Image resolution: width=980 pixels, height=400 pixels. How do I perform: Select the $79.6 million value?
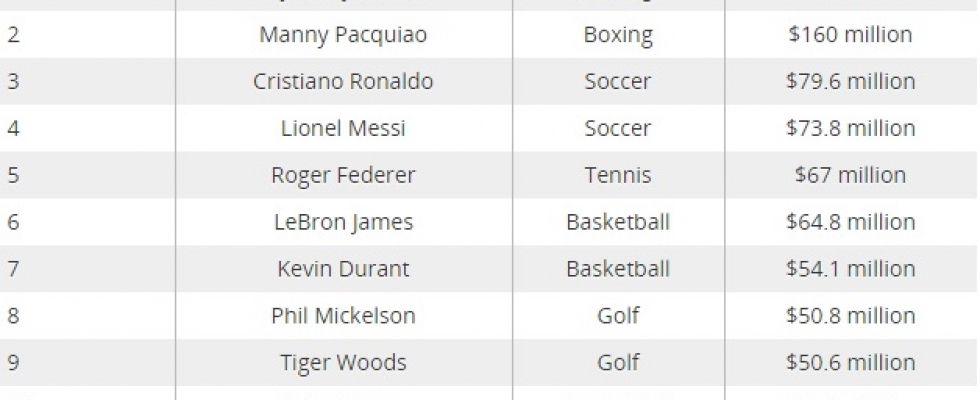[x=850, y=82]
